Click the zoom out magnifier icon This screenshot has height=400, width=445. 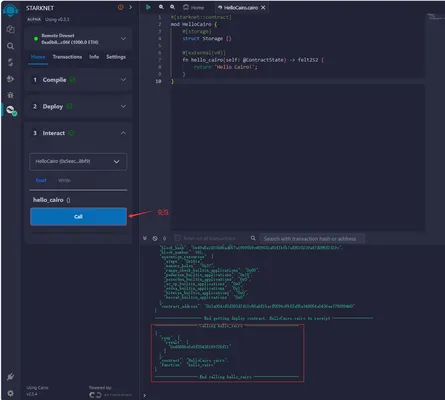coord(161,7)
